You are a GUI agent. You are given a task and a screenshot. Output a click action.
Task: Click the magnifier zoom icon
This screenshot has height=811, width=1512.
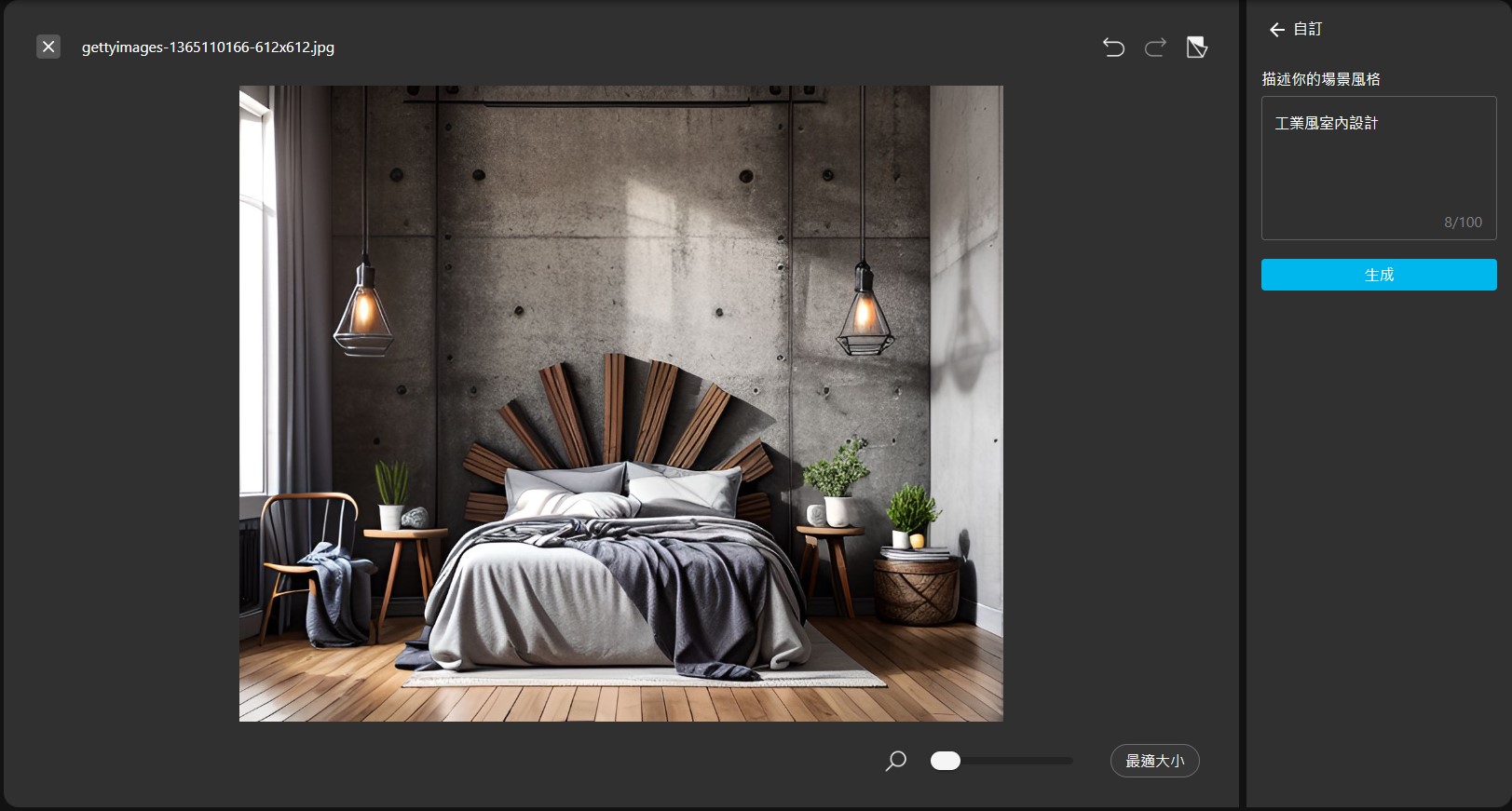click(895, 762)
